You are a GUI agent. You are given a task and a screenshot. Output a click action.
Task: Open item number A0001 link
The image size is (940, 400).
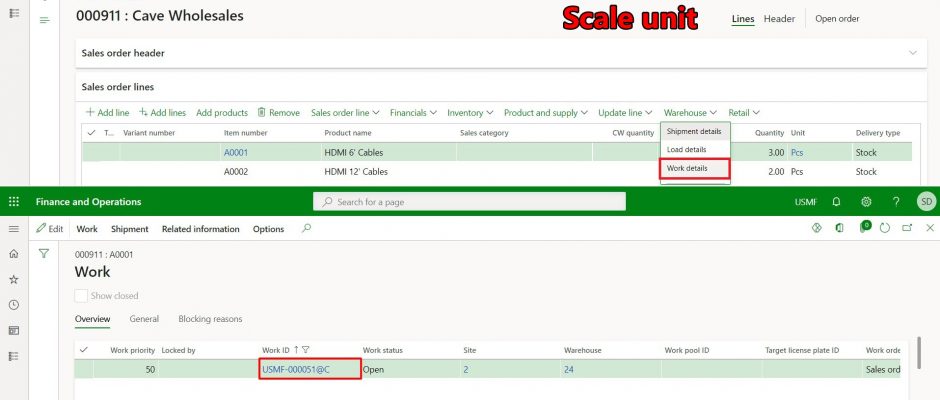click(236, 152)
